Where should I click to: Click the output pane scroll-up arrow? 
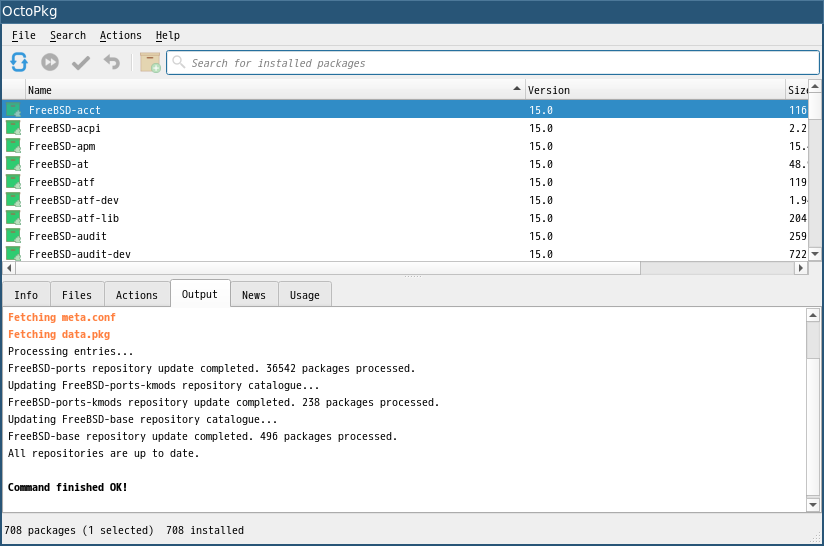[x=813, y=315]
